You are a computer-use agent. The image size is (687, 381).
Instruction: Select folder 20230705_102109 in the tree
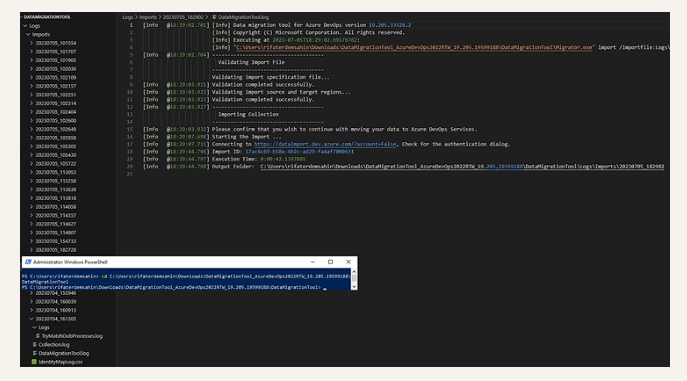[x=56, y=78]
